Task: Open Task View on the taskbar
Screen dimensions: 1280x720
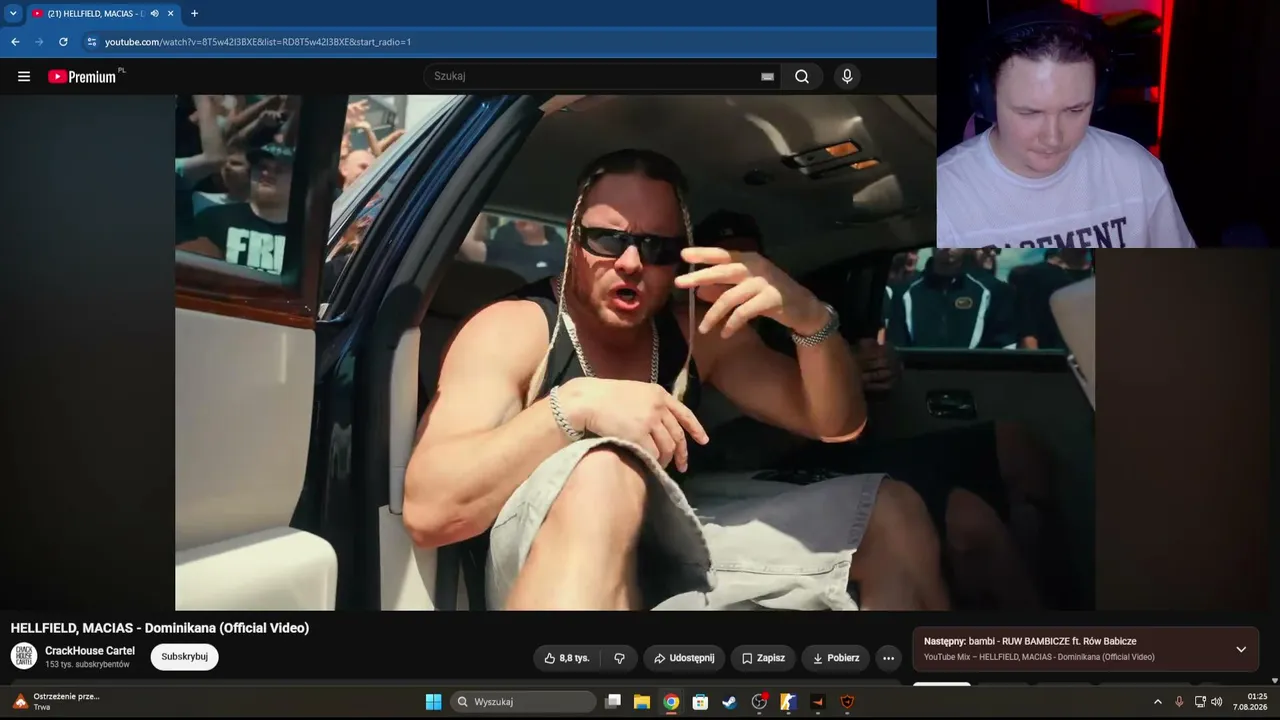Action: click(x=613, y=702)
